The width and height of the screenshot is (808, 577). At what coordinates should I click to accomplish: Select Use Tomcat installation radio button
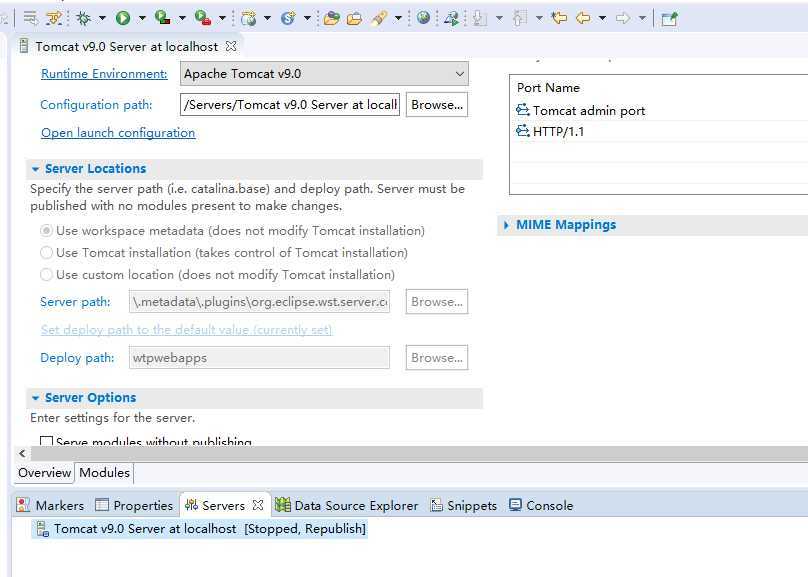[x=46, y=252]
